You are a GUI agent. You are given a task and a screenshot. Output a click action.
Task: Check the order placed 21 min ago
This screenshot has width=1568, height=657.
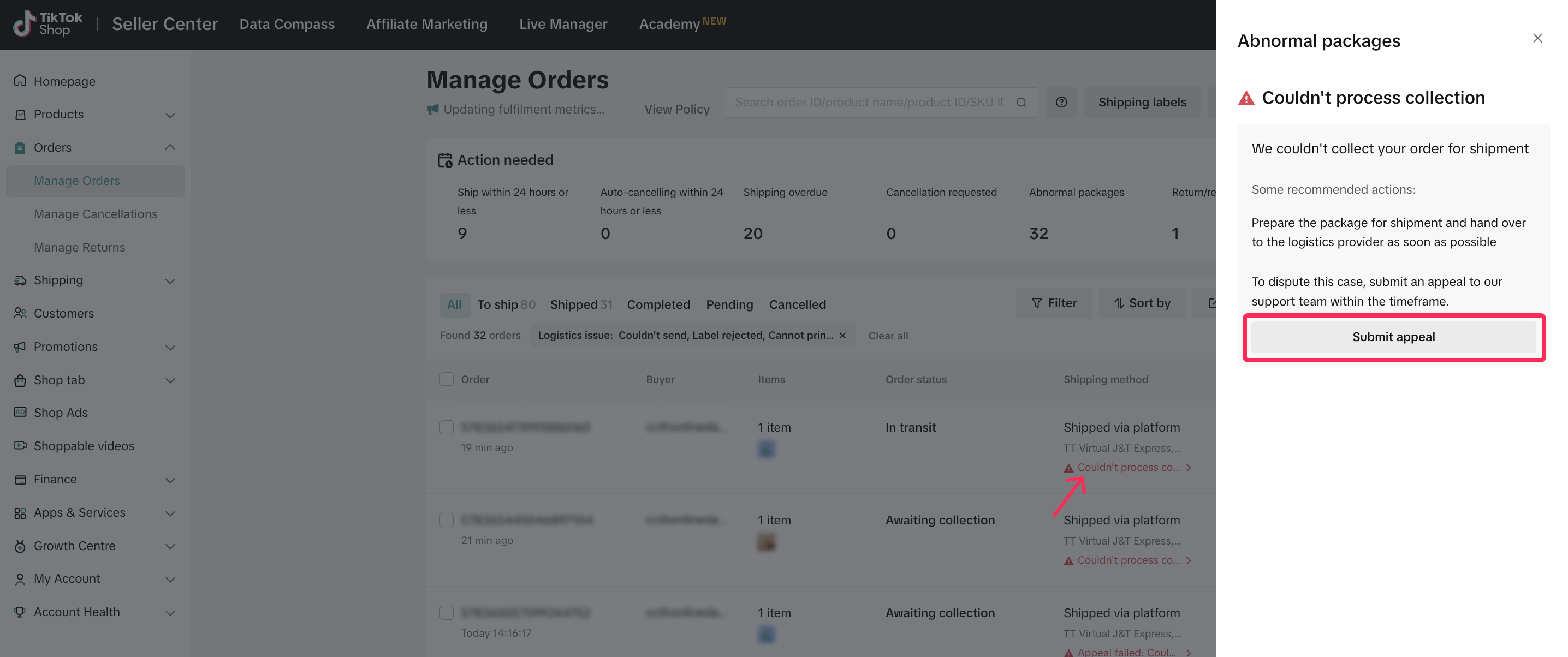[x=446, y=520]
